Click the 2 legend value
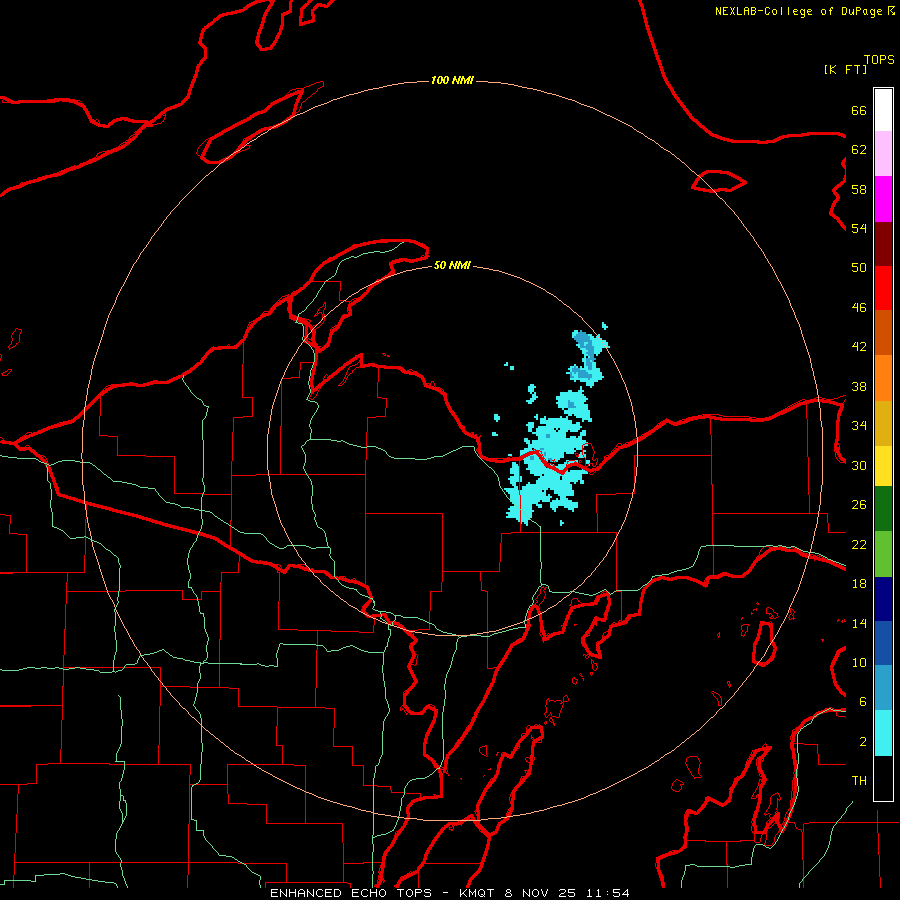Image resolution: width=900 pixels, height=900 pixels. pos(863,742)
